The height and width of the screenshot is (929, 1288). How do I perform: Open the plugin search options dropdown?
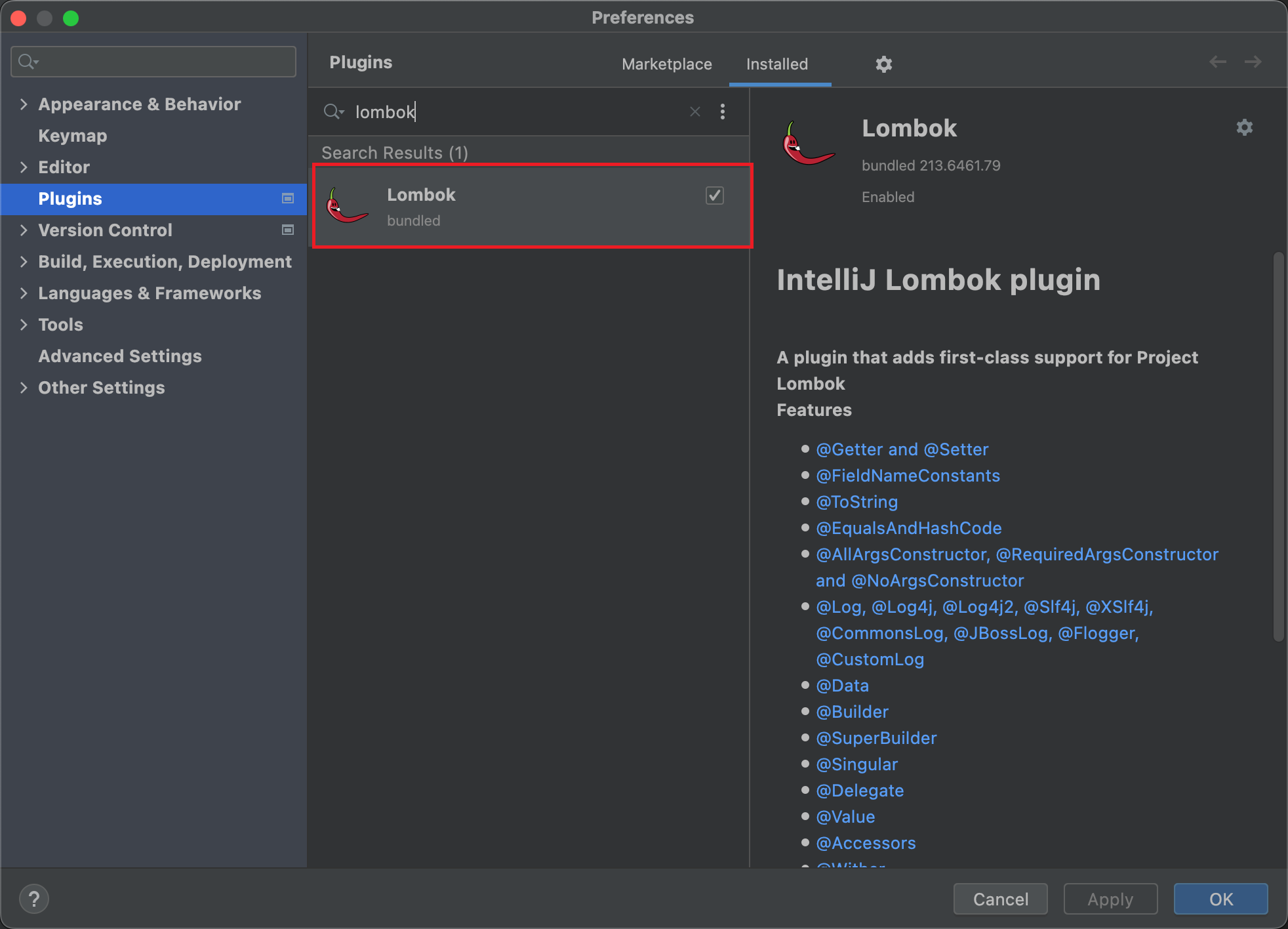click(333, 112)
